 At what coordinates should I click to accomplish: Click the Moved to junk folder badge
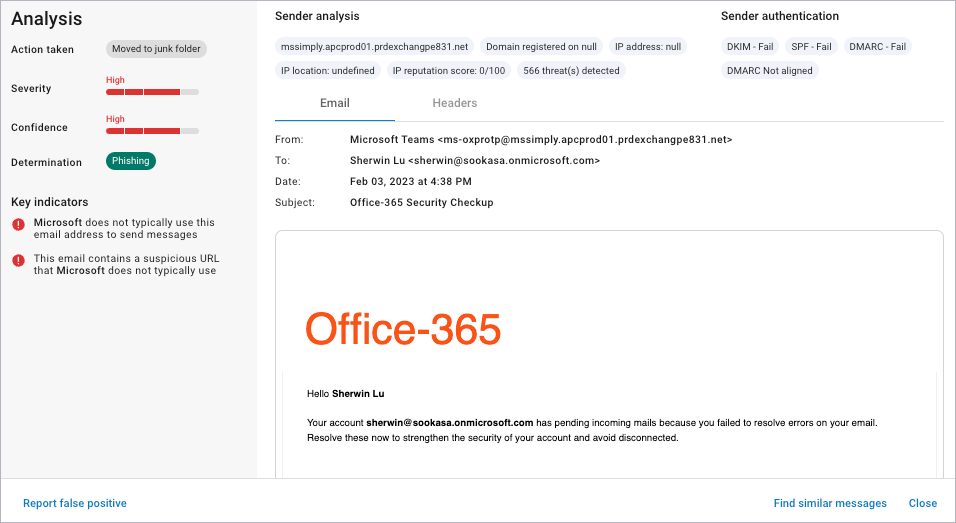click(x=156, y=49)
